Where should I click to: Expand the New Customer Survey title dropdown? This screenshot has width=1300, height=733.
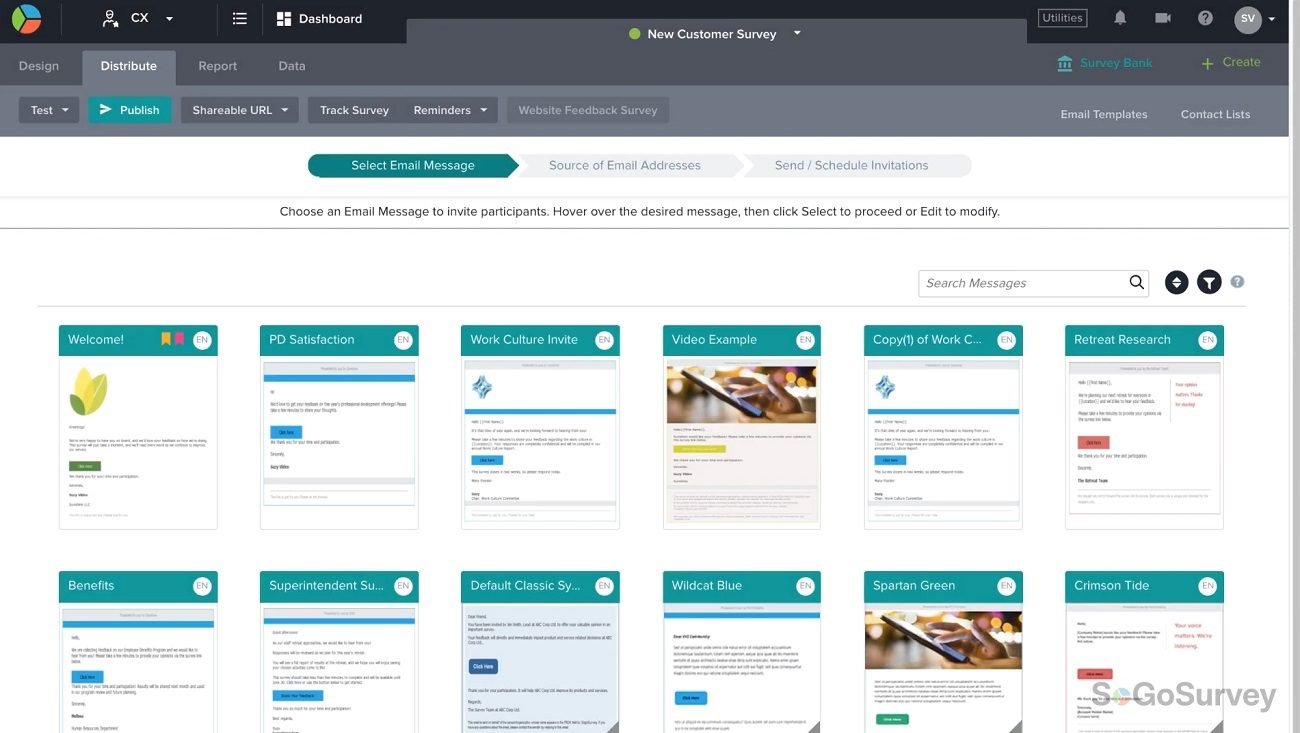[795, 33]
